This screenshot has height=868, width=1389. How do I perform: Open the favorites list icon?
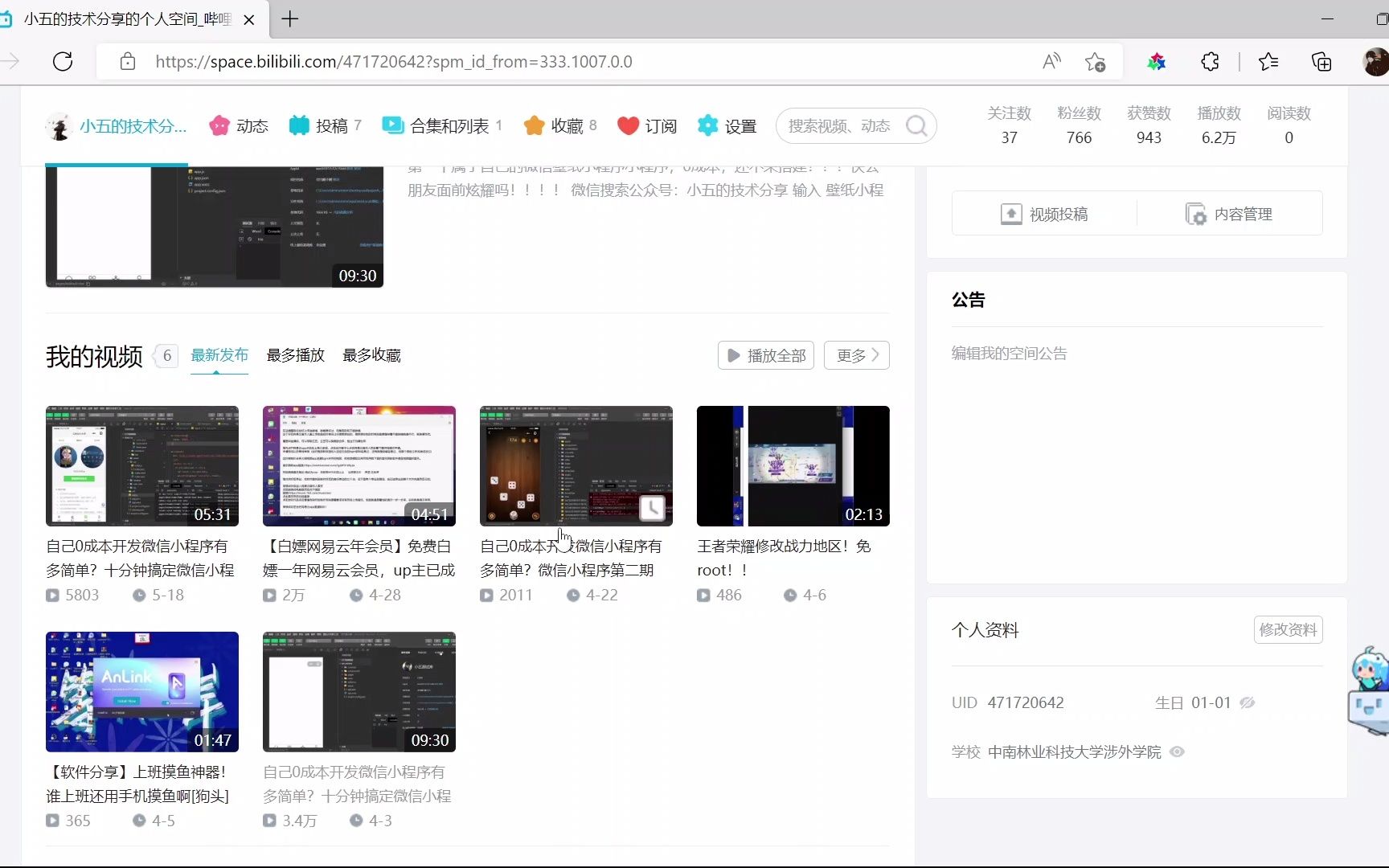pos(1268,62)
